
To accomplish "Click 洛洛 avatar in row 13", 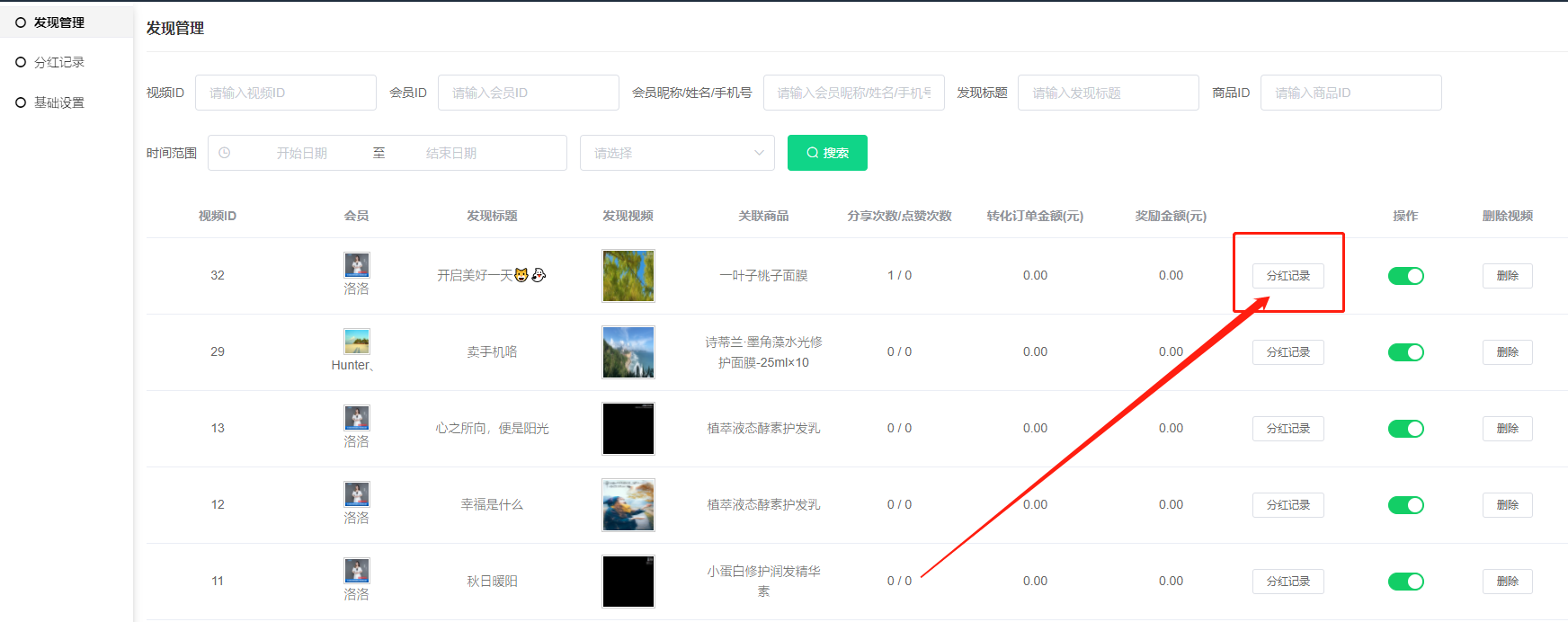I will [357, 417].
